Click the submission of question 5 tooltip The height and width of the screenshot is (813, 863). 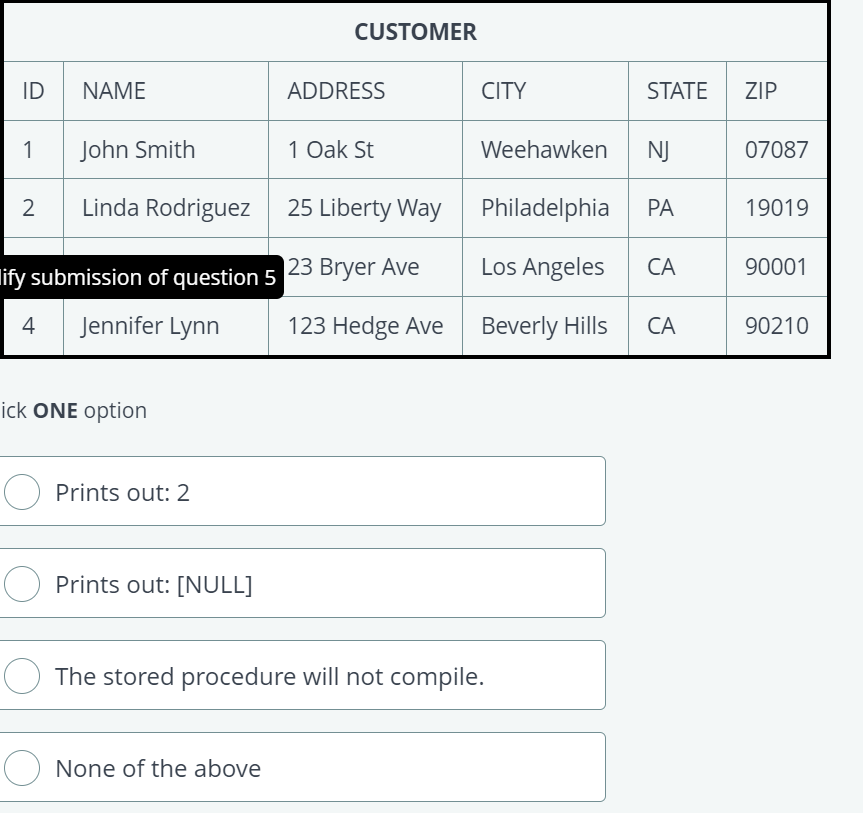(x=141, y=277)
